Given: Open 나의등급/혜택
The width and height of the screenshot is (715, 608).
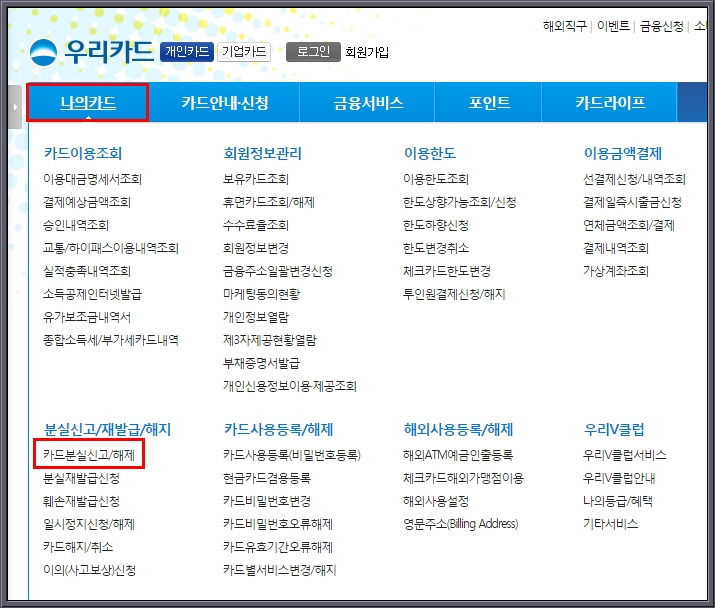Looking at the screenshot, I should coord(618,501).
